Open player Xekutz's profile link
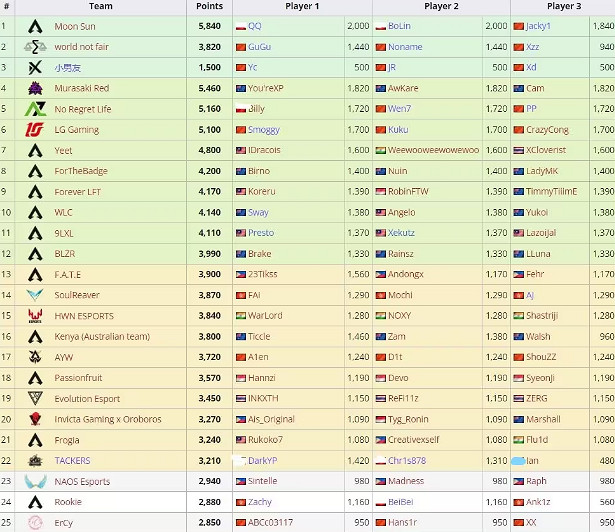The width and height of the screenshot is (615, 532). click(402, 233)
